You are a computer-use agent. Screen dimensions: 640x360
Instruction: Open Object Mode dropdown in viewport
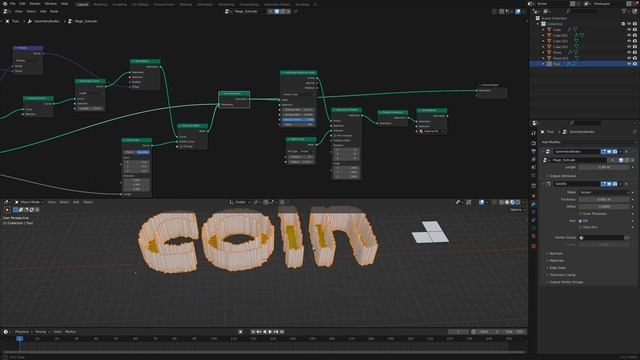(x=29, y=202)
